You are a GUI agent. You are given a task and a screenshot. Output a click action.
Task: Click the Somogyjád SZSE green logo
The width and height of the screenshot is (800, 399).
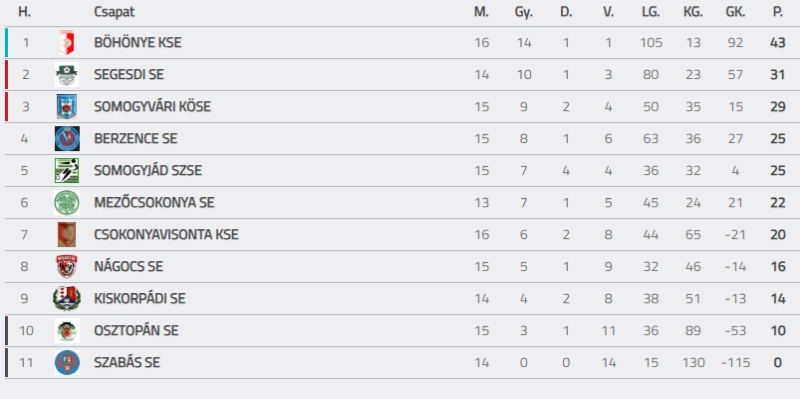[67, 170]
